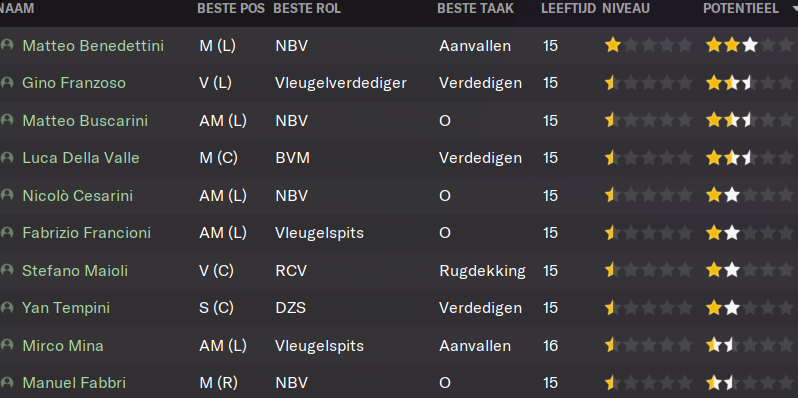Sort by the BESTE ROL column header

[307, 9]
